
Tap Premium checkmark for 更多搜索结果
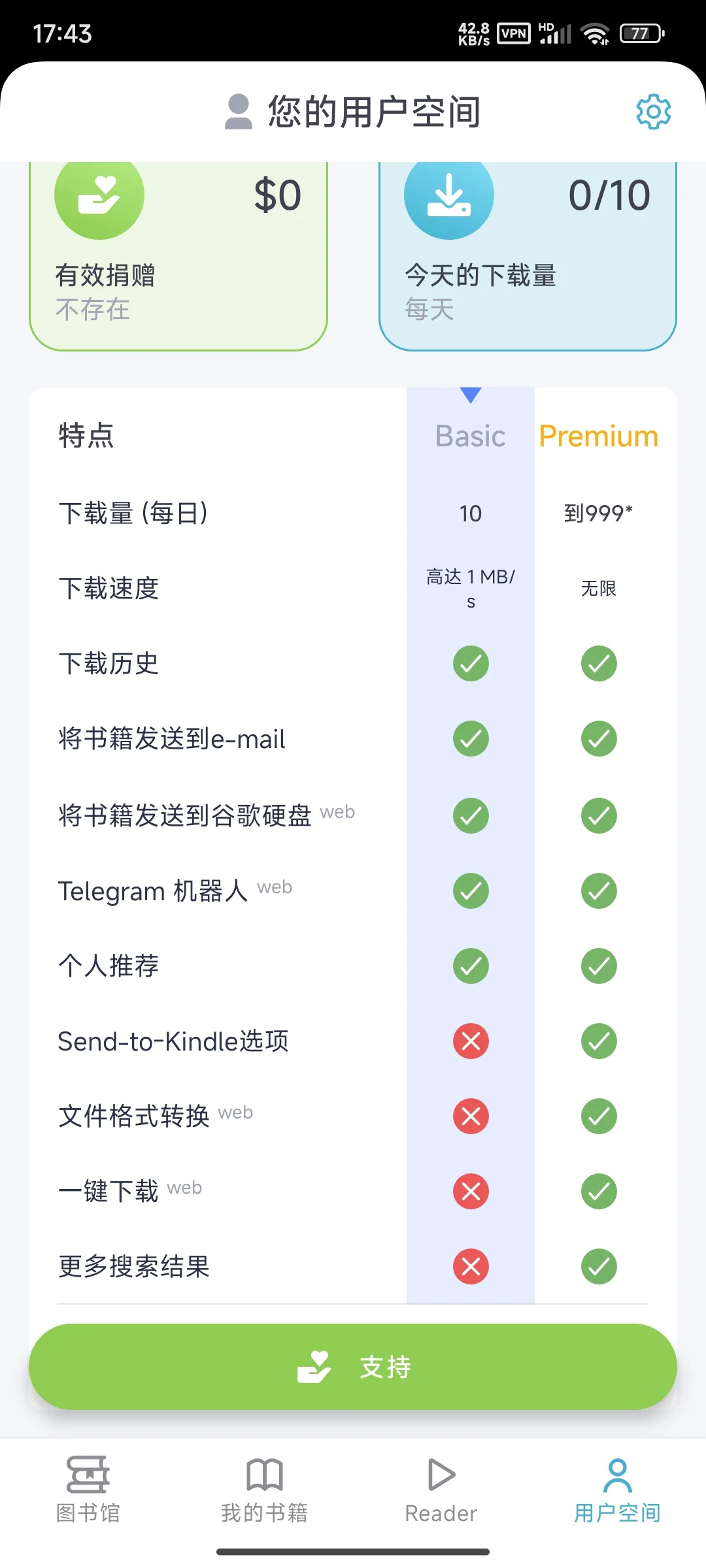tap(599, 1266)
